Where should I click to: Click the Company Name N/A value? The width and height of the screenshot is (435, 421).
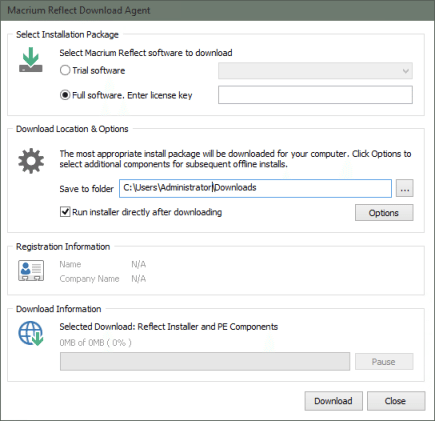click(x=139, y=279)
